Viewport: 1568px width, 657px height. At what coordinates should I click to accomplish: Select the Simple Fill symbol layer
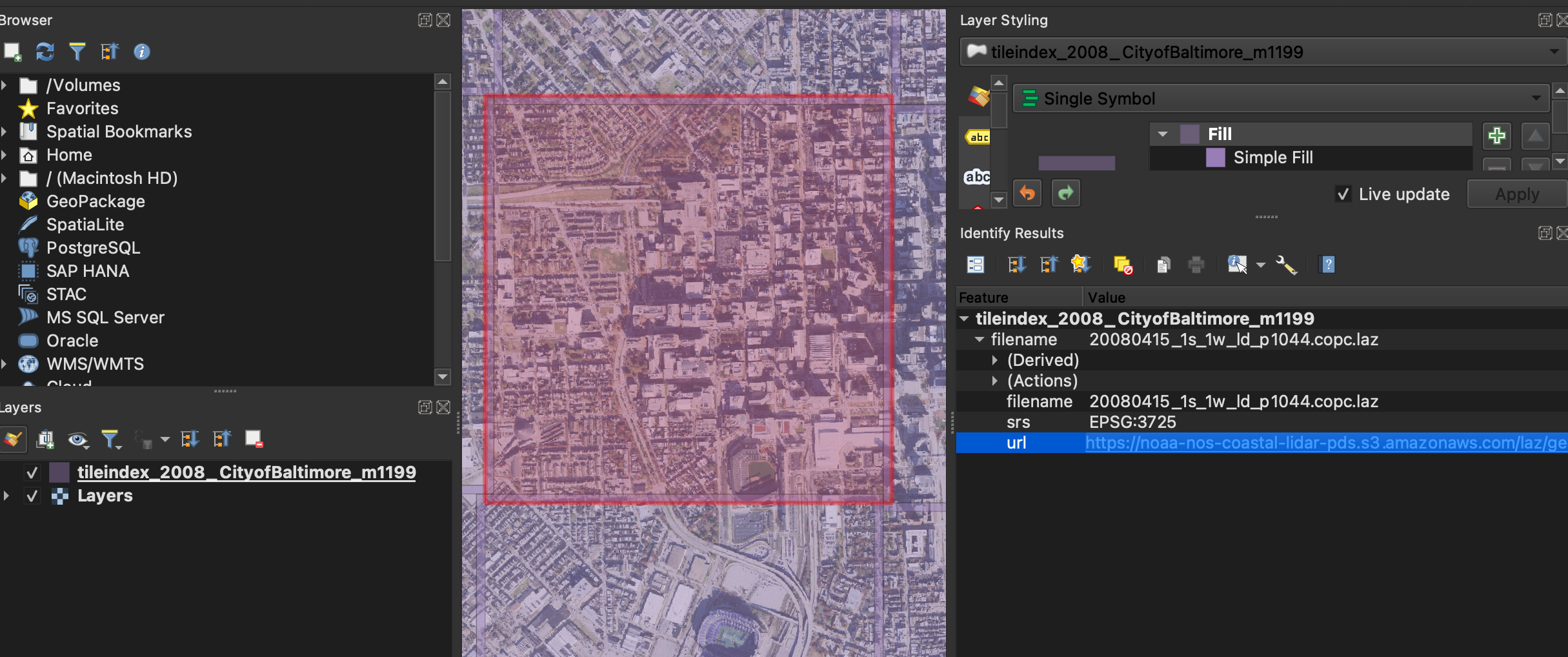(x=1271, y=157)
